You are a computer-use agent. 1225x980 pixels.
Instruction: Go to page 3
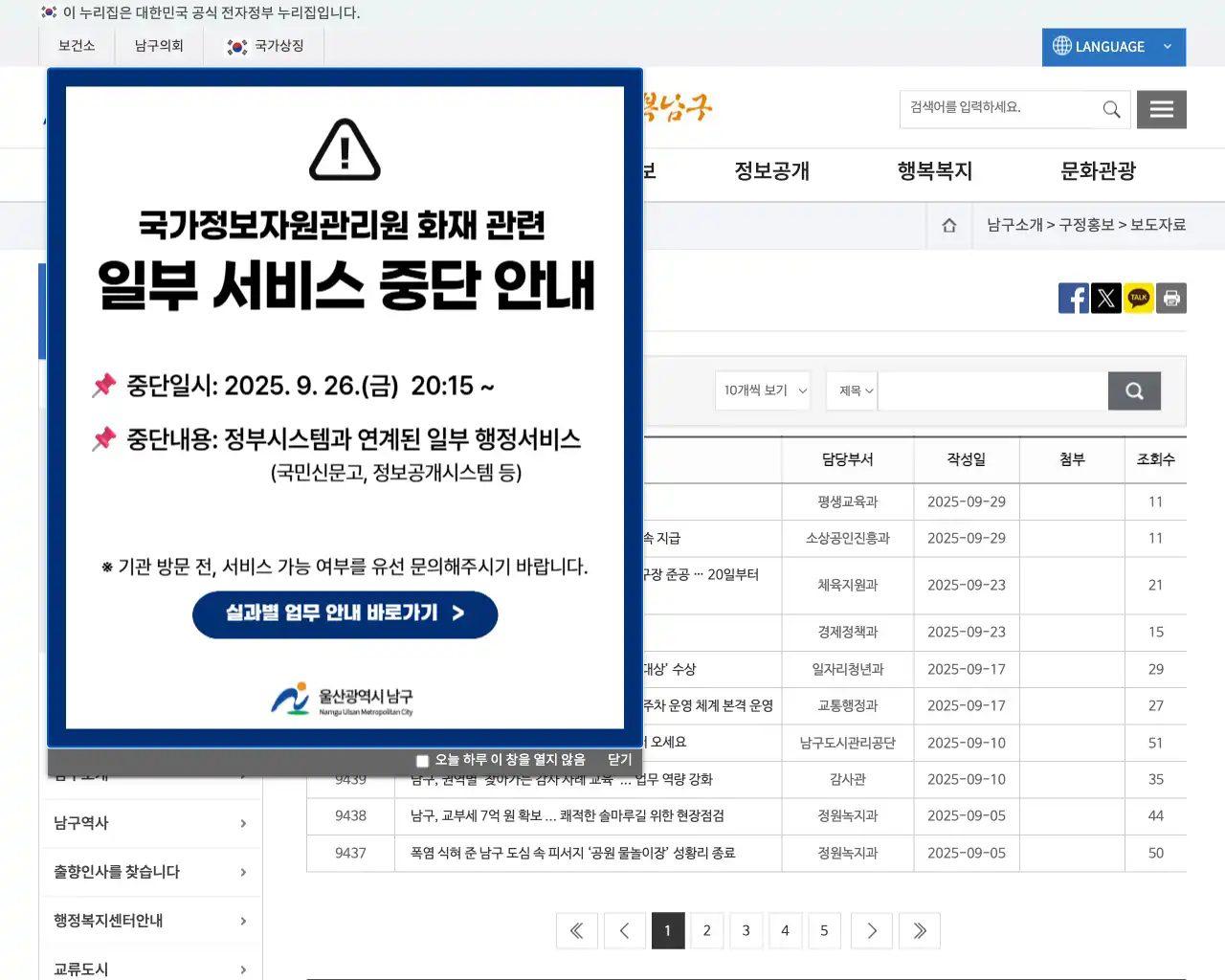(746, 930)
